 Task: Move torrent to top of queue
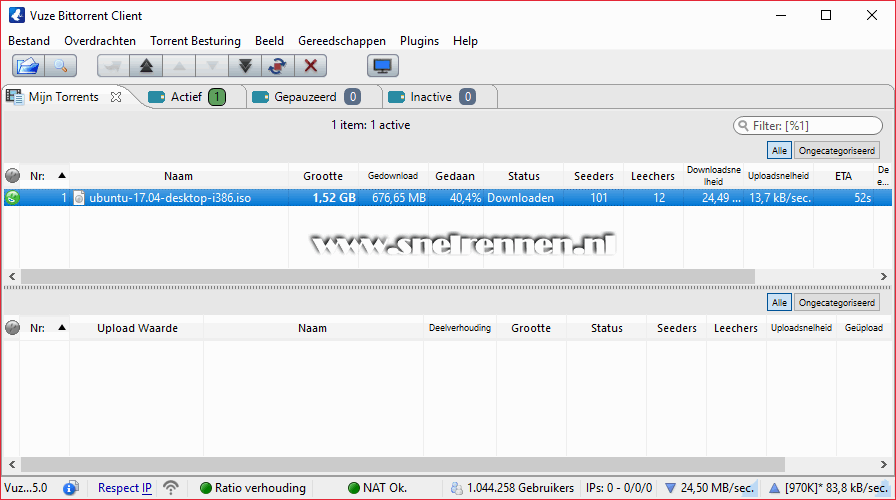click(x=146, y=66)
